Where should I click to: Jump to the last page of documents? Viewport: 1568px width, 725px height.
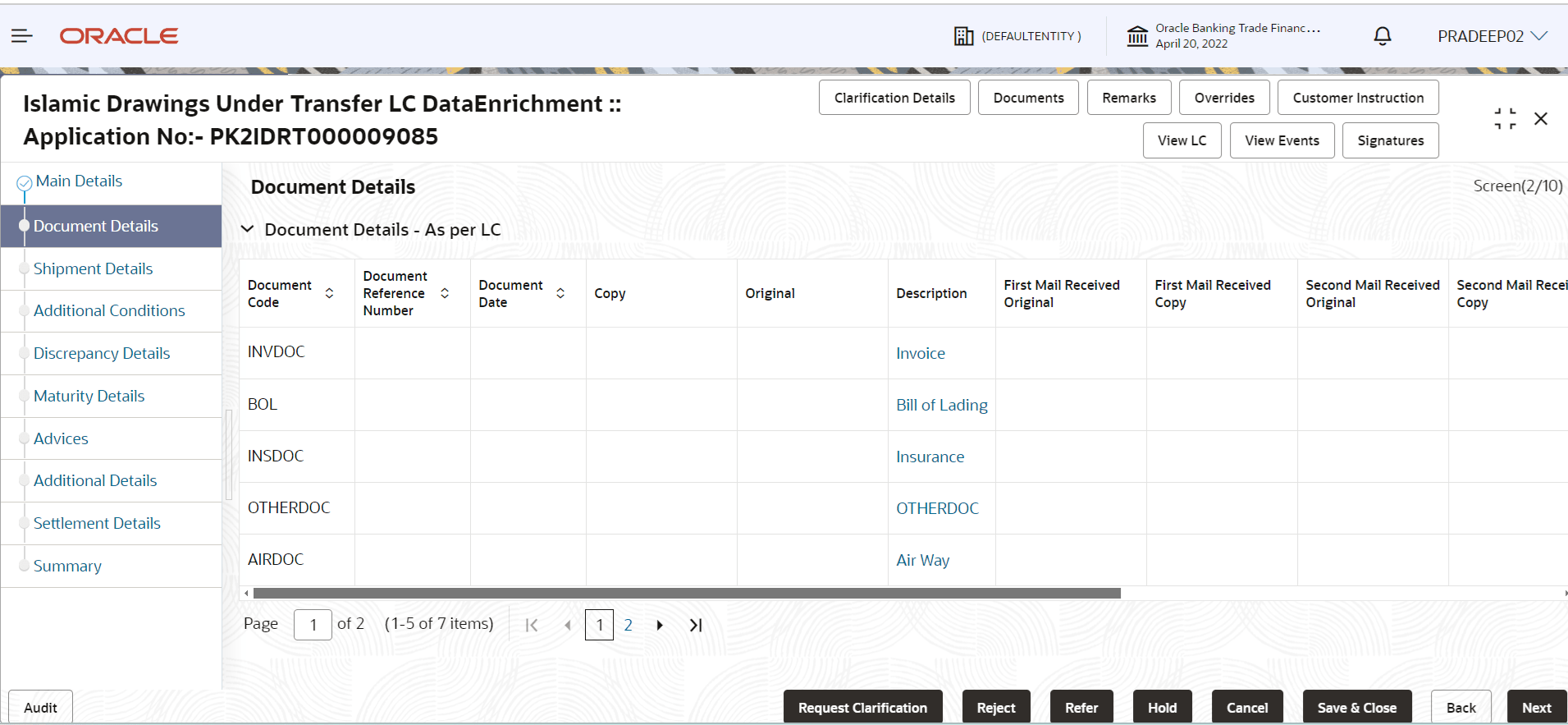[696, 625]
